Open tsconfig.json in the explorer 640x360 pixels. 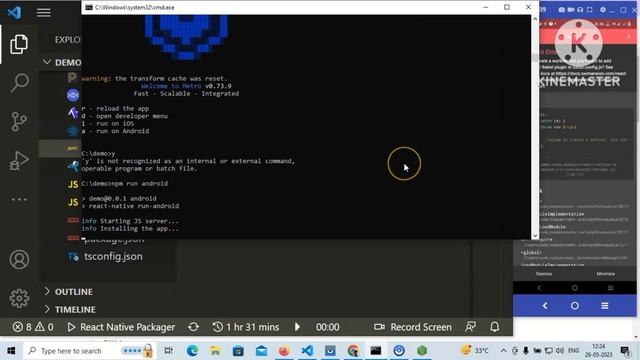[x=113, y=256]
